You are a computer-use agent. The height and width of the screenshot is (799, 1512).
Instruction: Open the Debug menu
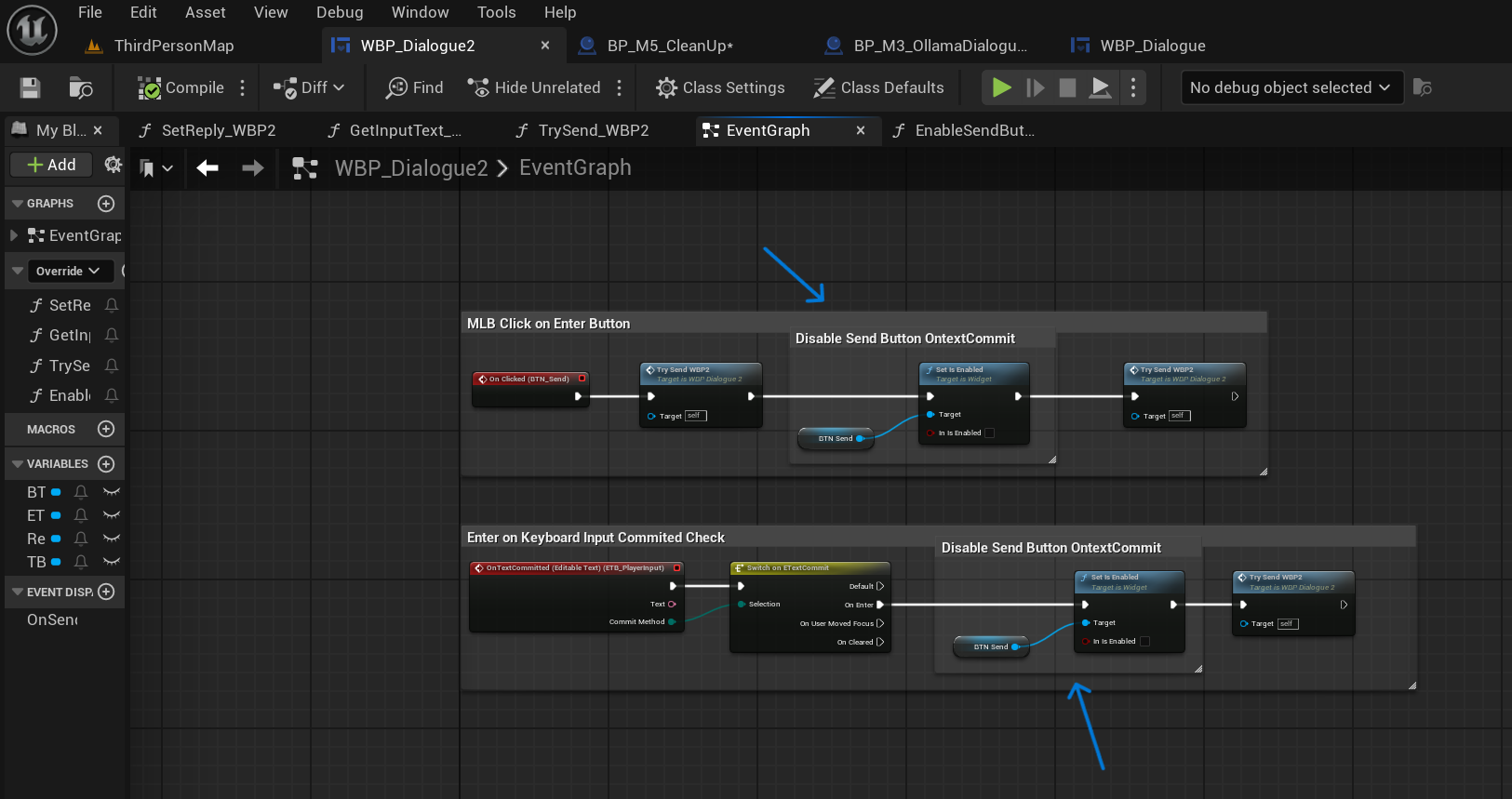click(x=340, y=12)
